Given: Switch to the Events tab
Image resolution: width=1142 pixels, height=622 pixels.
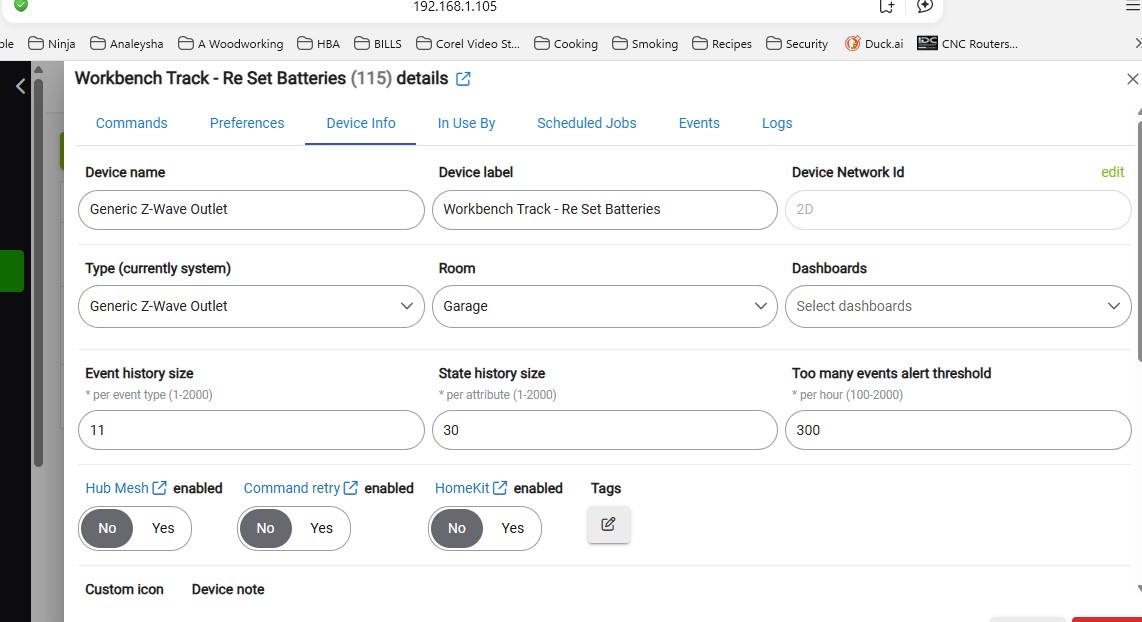Looking at the screenshot, I should coord(699,123).
